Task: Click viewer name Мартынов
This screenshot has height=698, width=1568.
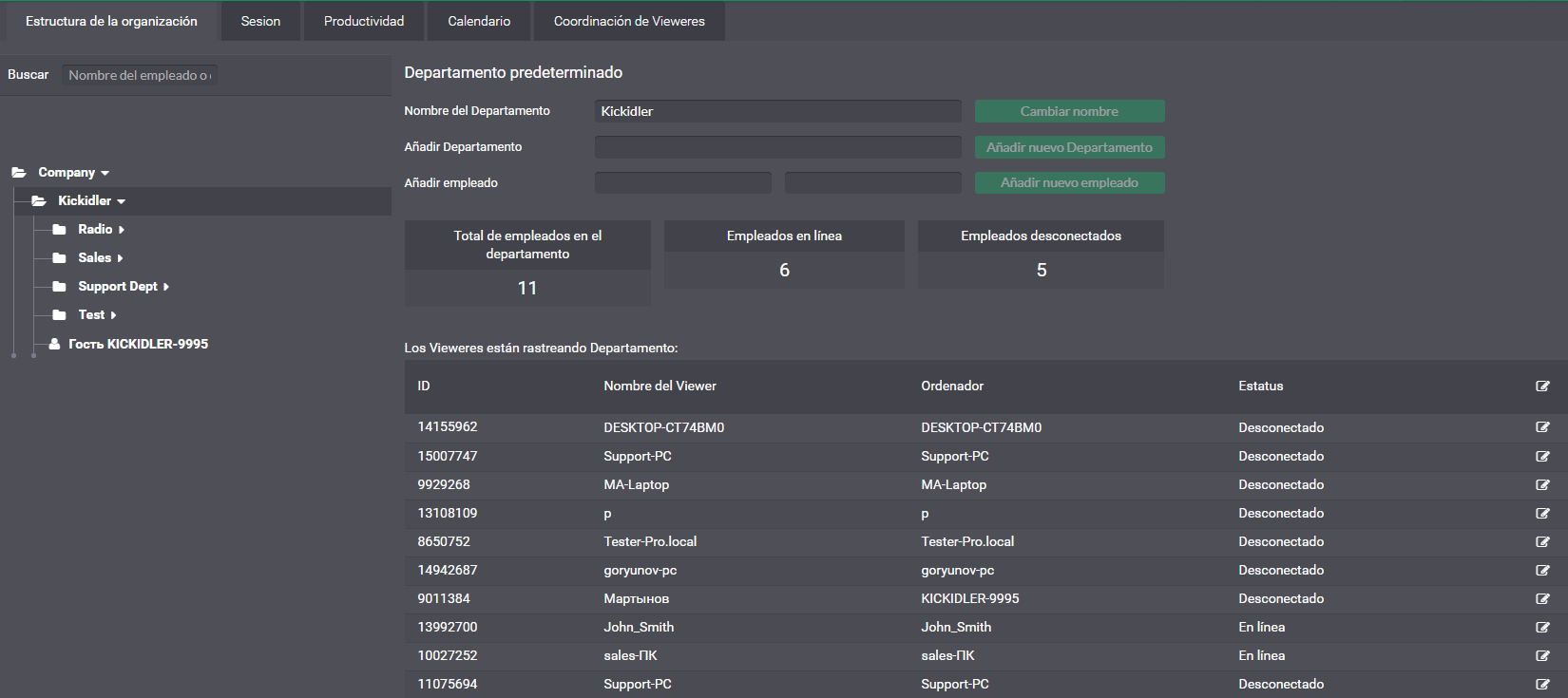Action: [636, 598]
